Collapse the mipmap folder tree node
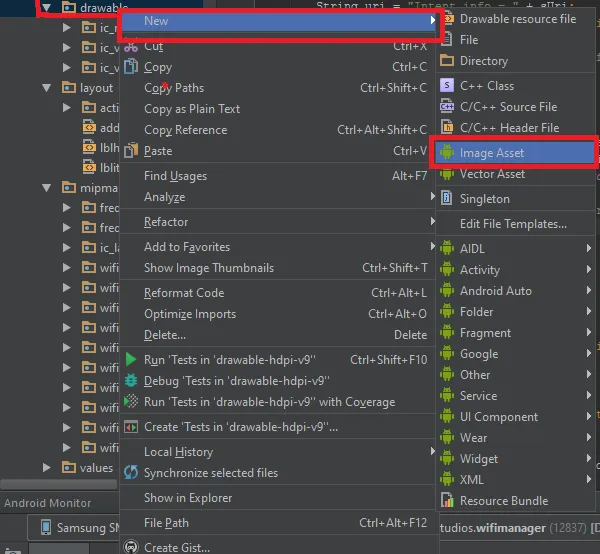 47,188
